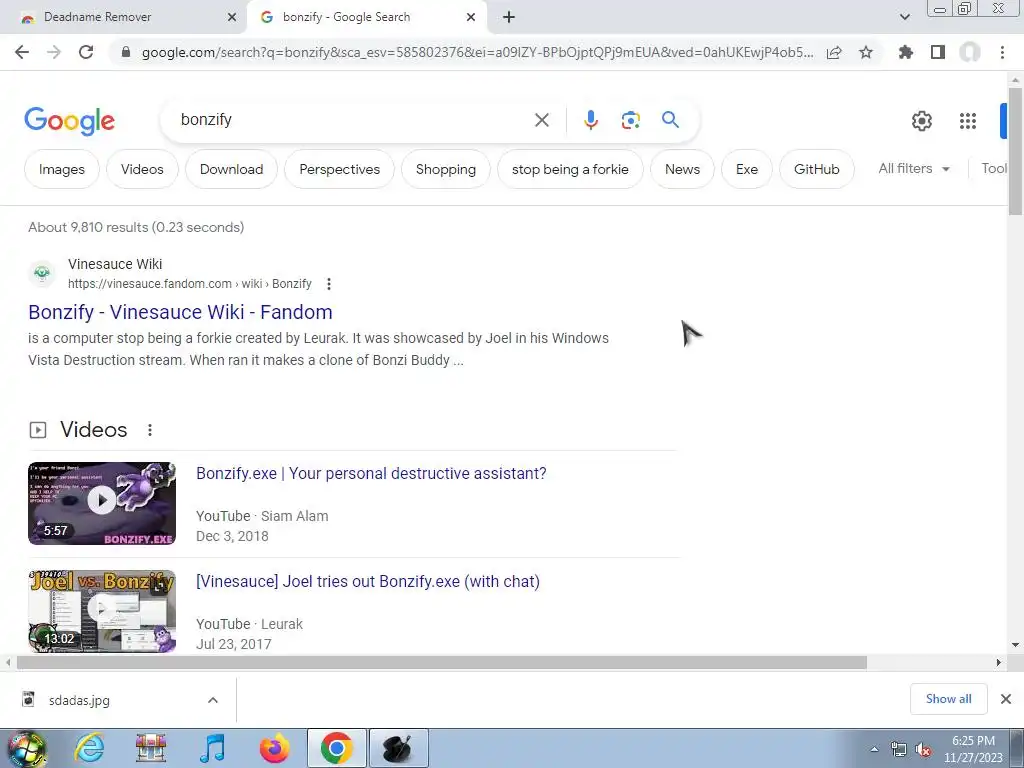
Task: Open the Chrome profile avatar
Action: [x=970, y=52]
